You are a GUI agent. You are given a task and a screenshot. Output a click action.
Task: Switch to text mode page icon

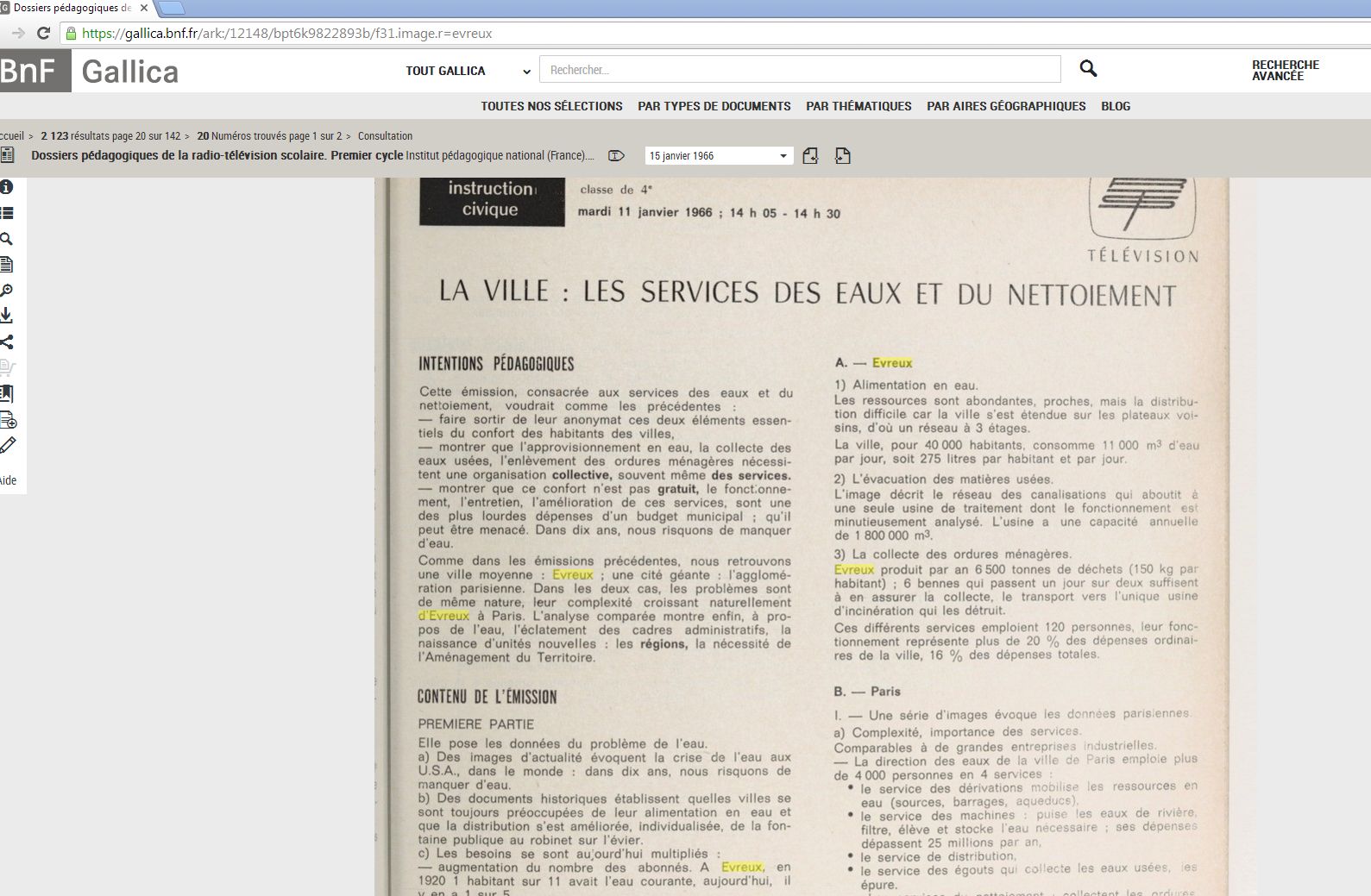(6, 265)
